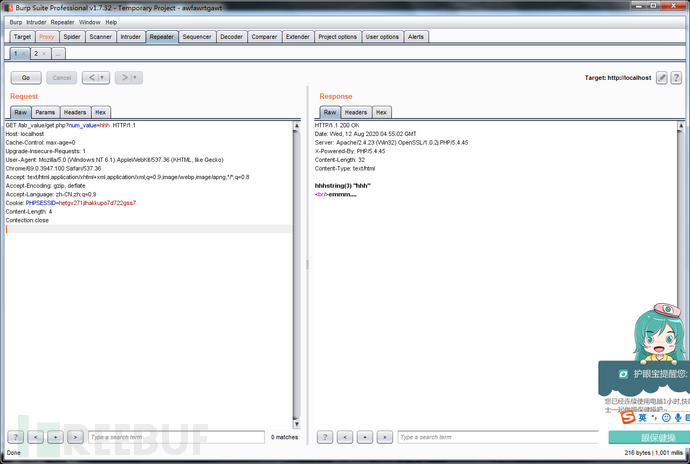Click the Sogou microphone voice icon
Screen dimensions: 690x464
(678, 417)
